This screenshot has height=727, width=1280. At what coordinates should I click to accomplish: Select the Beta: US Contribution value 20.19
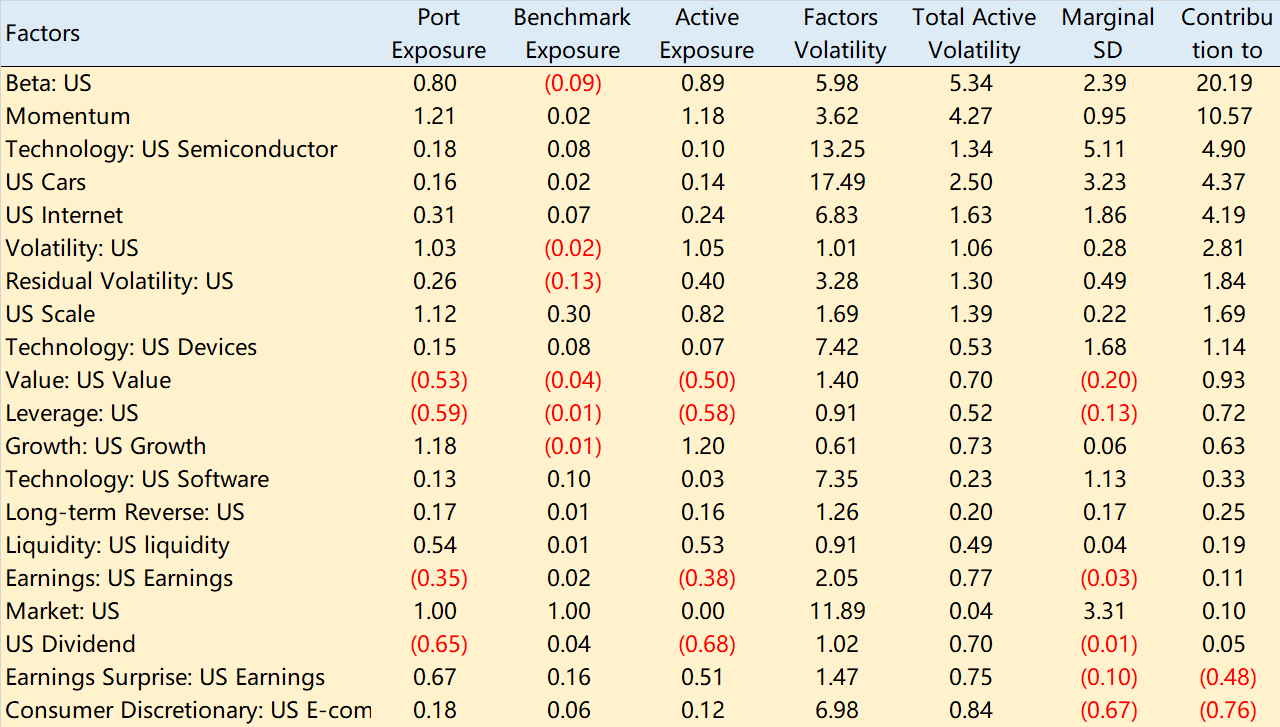1224,83
